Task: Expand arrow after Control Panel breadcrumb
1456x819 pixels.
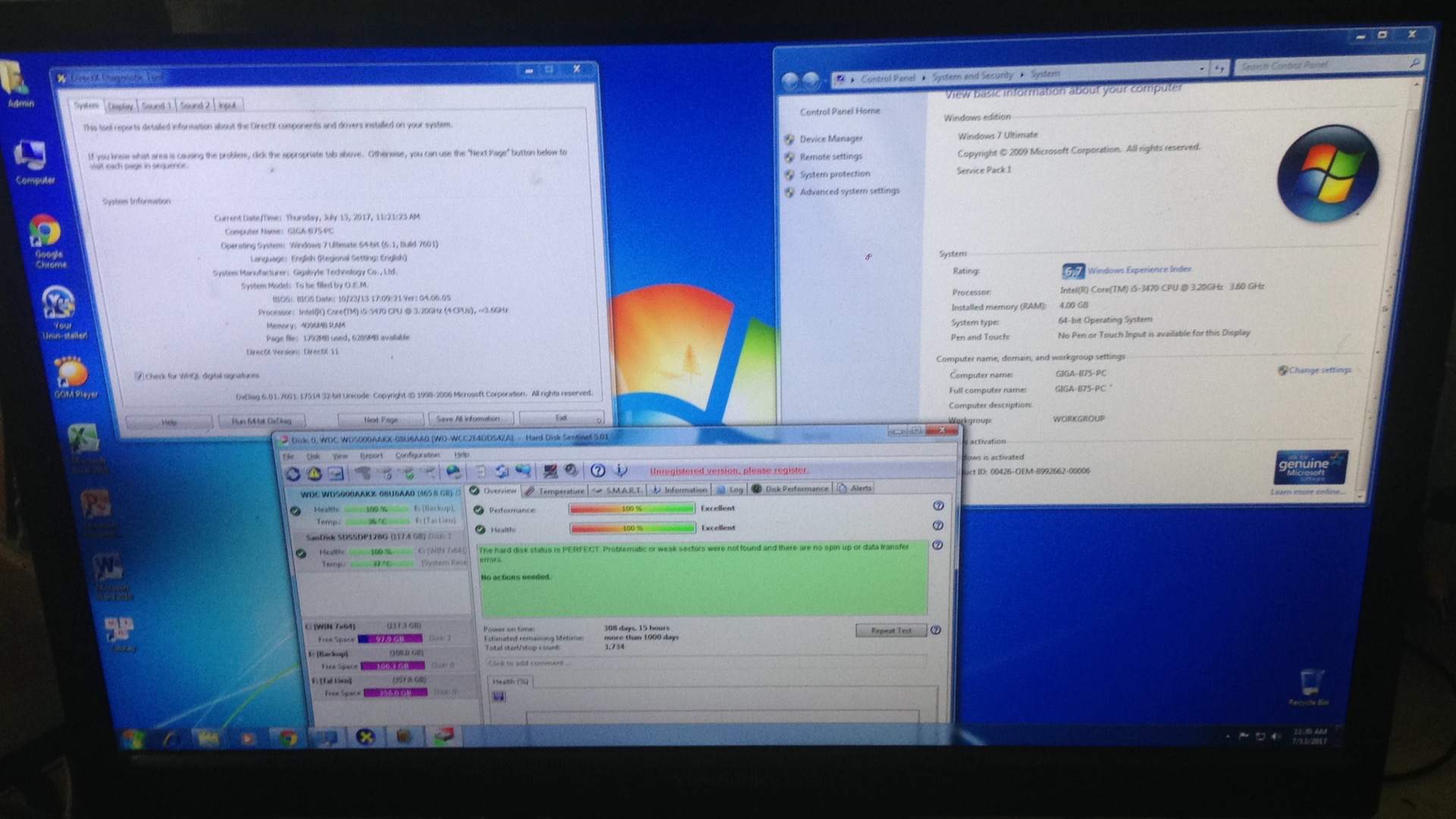Action: click(924, 77)
